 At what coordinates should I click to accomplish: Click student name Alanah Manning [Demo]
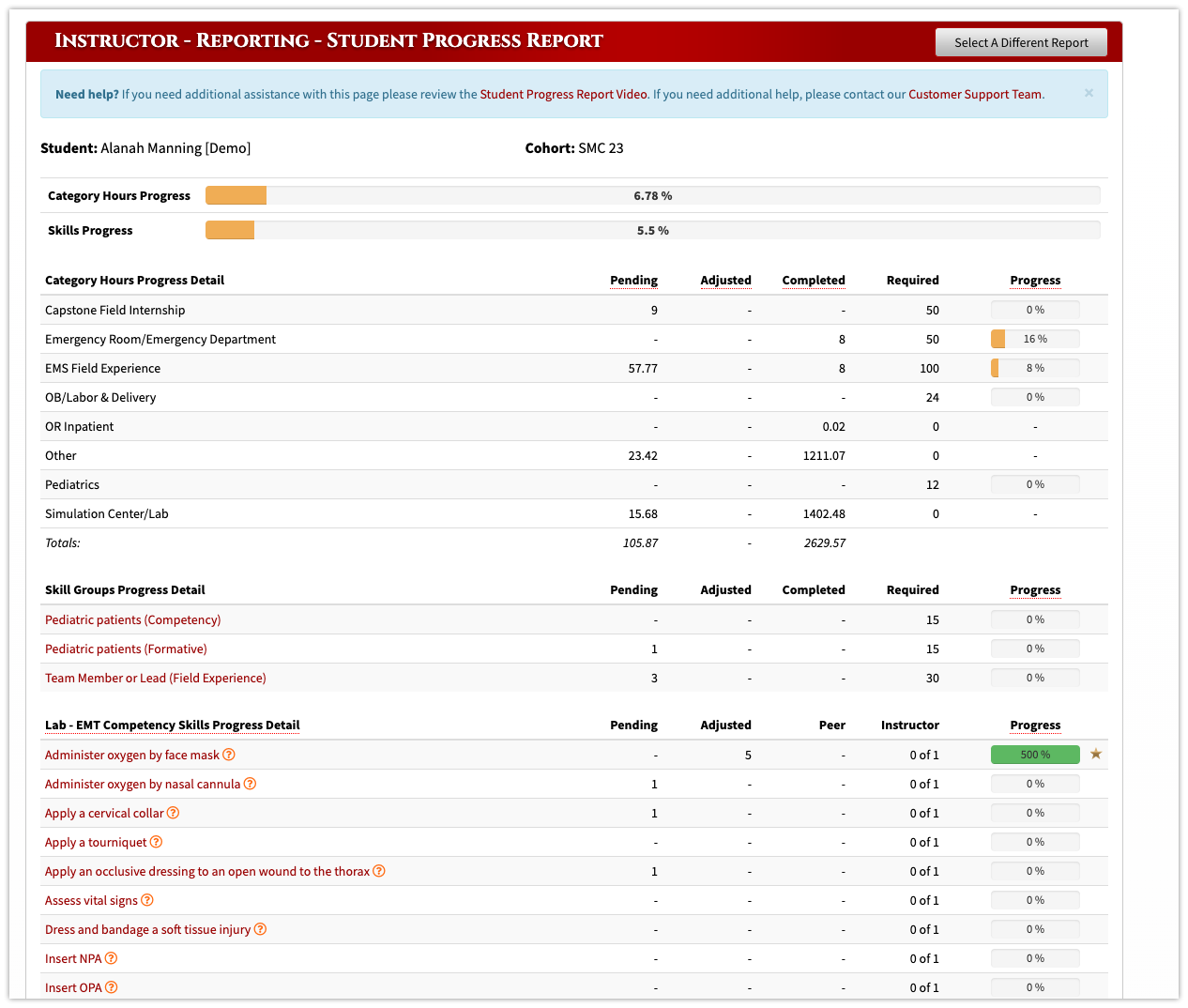[x=175, y=148]
